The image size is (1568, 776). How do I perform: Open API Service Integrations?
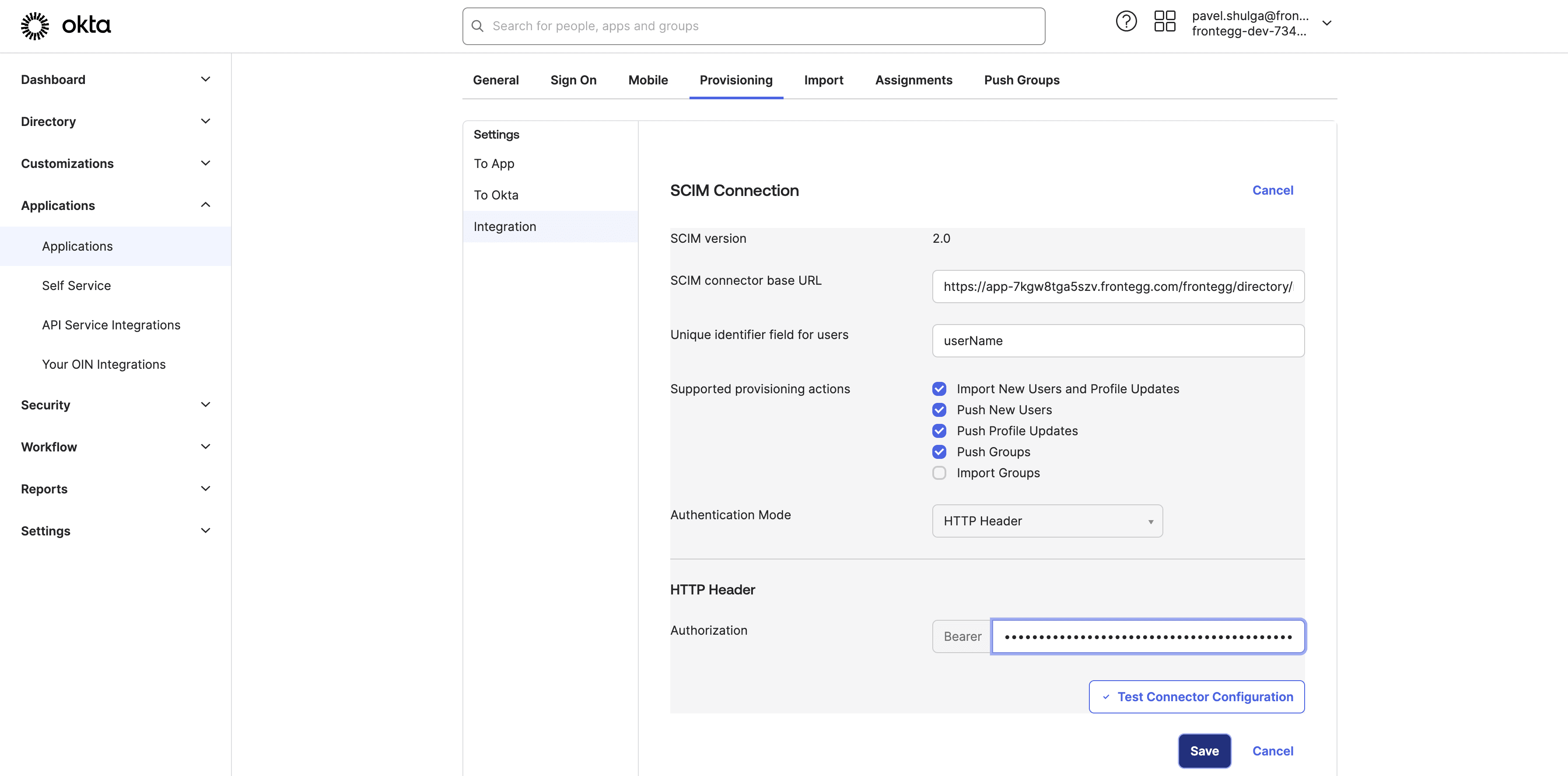(x=115, y=325)
